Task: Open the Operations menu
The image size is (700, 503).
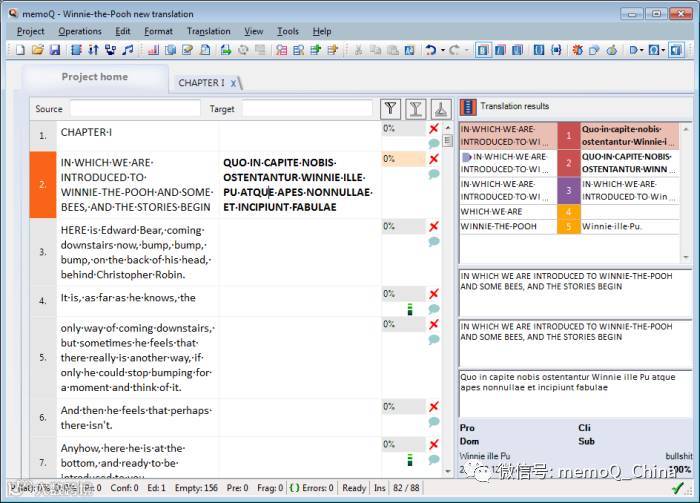Action: tap(80, 31)
